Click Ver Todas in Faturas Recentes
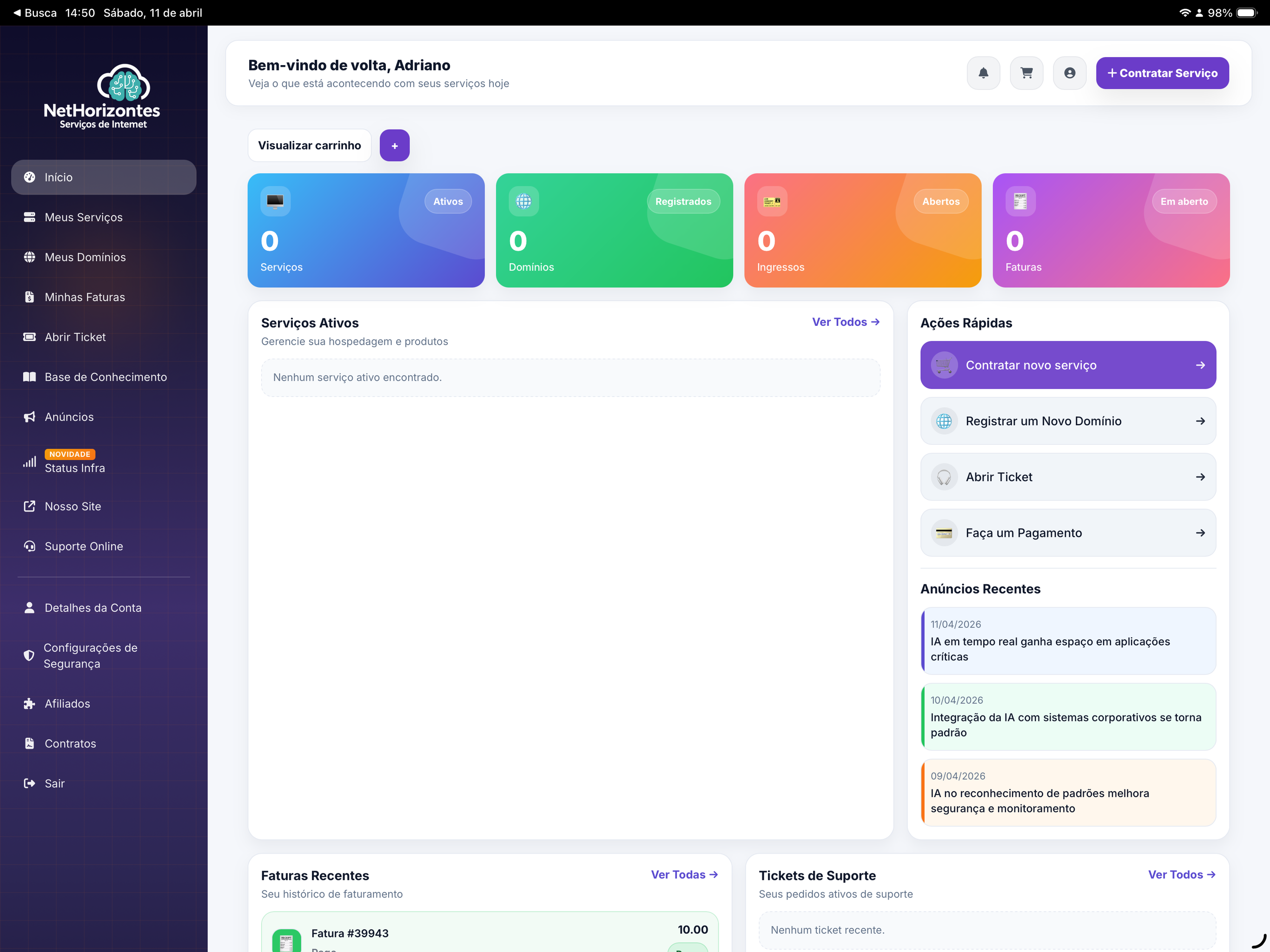 (x=684, y=874)
